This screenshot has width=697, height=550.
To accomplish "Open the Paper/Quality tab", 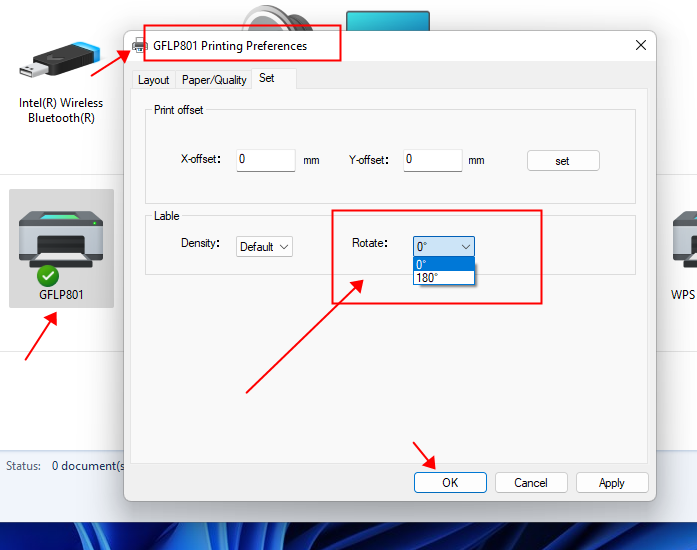I will (214, 79).
